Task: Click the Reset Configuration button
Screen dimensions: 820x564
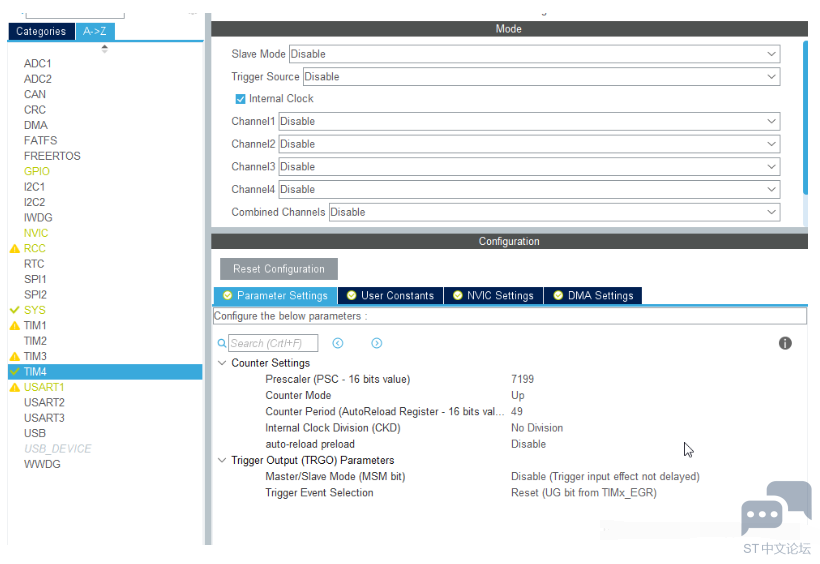Action: [x=279, y=269]
